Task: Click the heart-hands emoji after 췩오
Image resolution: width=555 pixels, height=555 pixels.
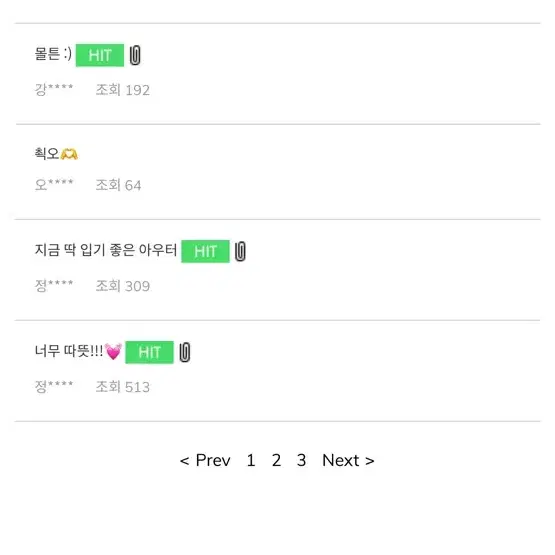Action: click(69, 154)
